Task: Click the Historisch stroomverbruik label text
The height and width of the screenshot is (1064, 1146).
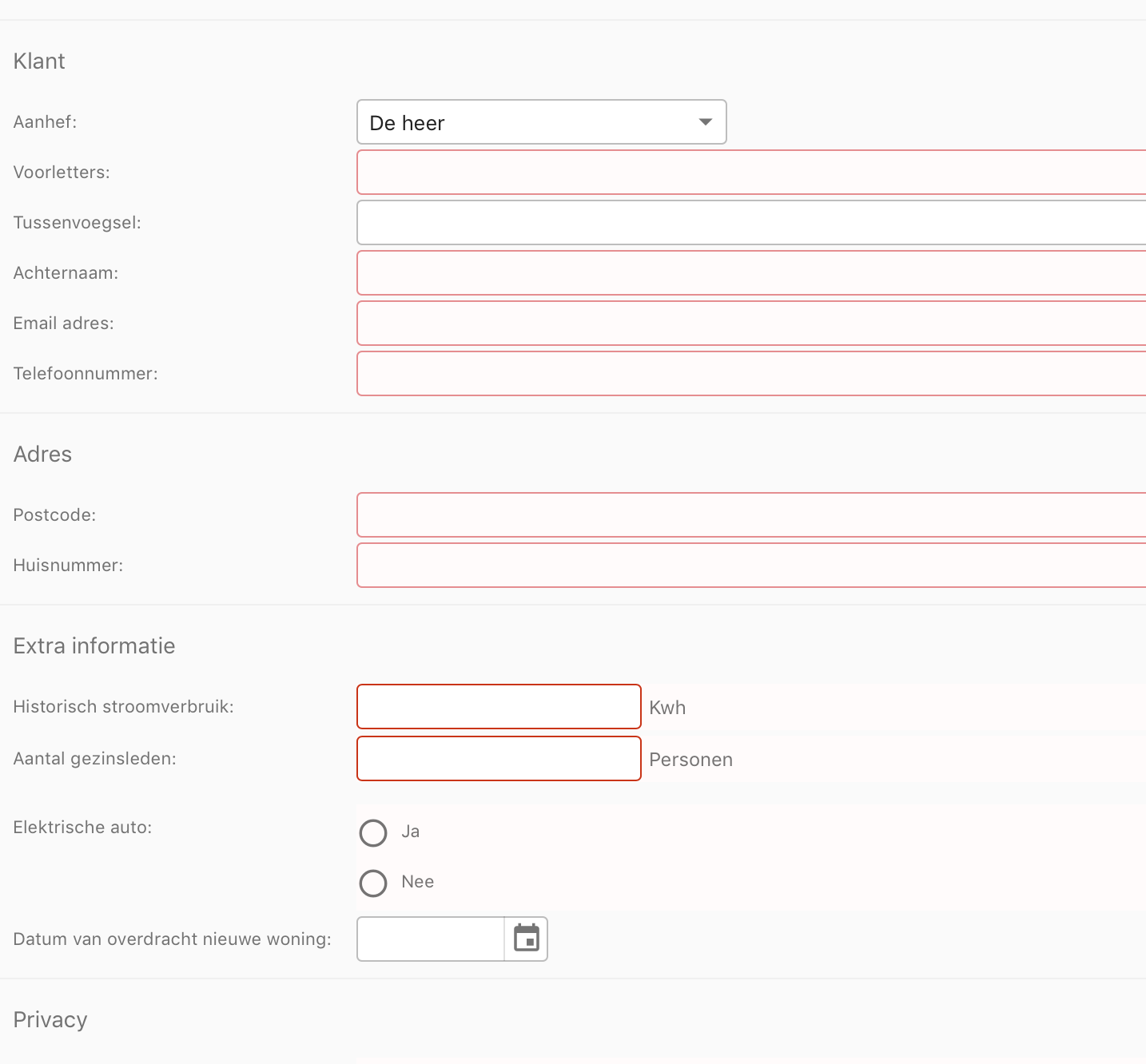Action: click(122, 706)
